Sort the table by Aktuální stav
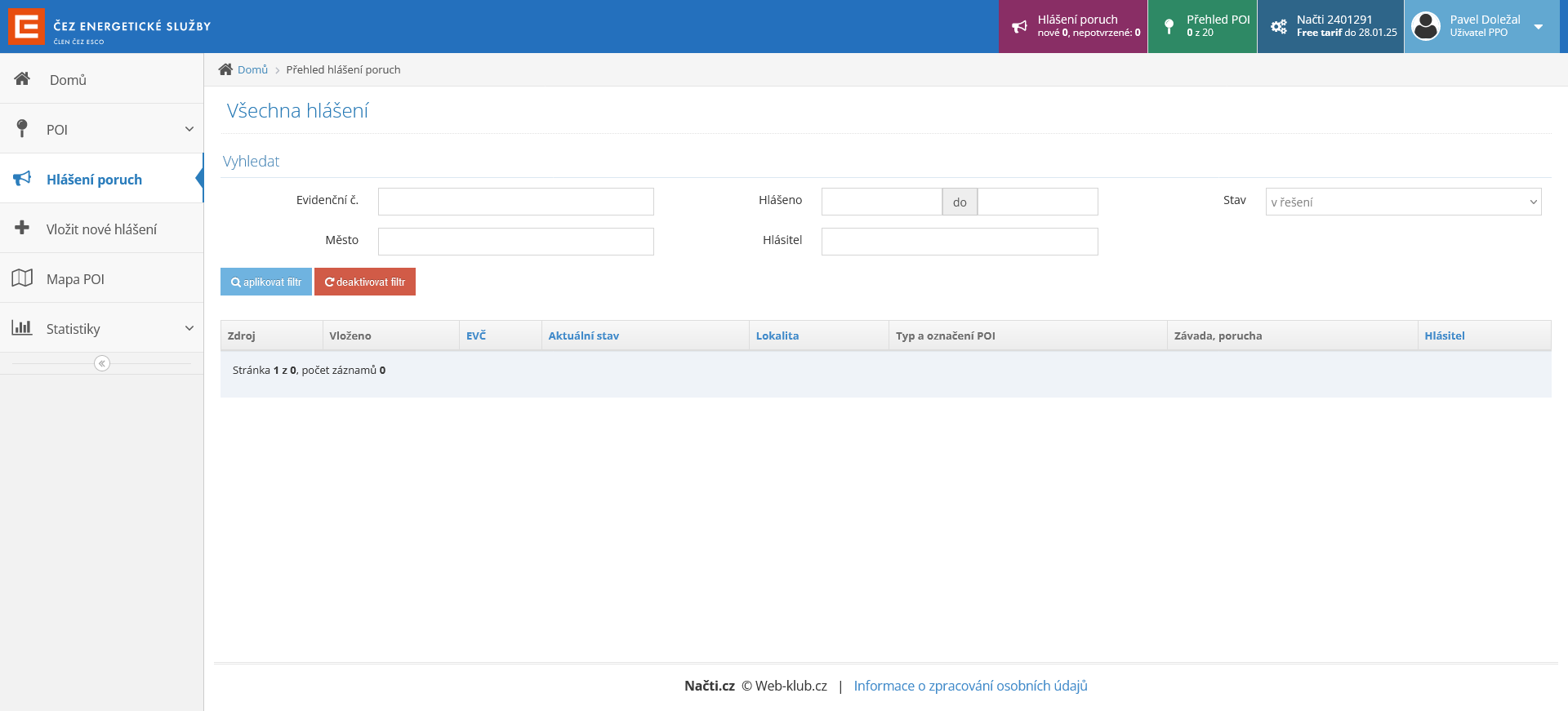Screen dimensions: 1568x711 click(583, 336)
